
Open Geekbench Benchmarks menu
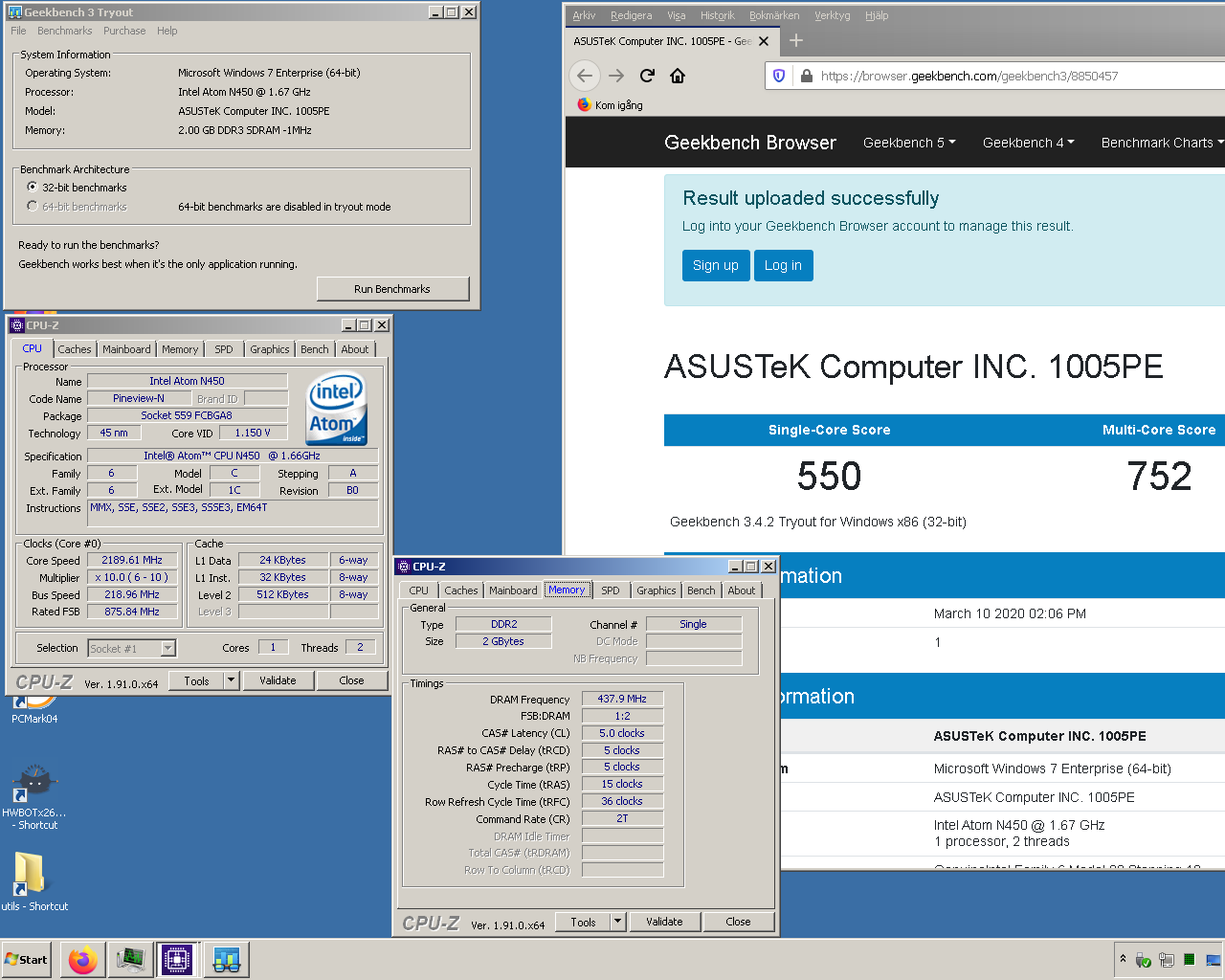pyautogui.click(x=64, y=31)
